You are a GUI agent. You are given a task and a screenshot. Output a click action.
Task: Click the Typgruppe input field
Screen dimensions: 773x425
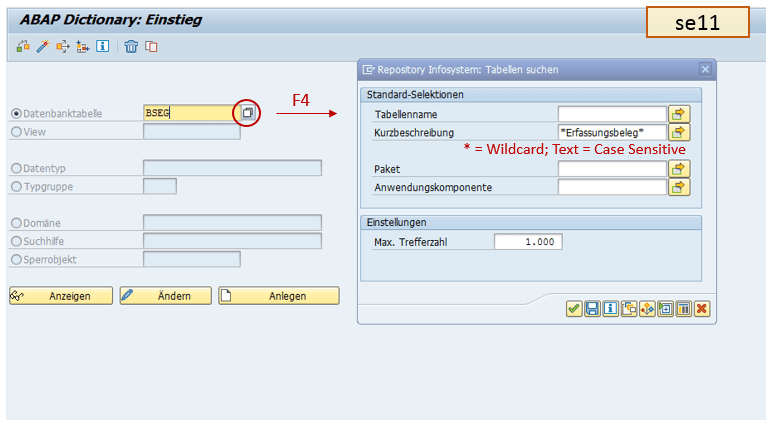click(160, 186)
